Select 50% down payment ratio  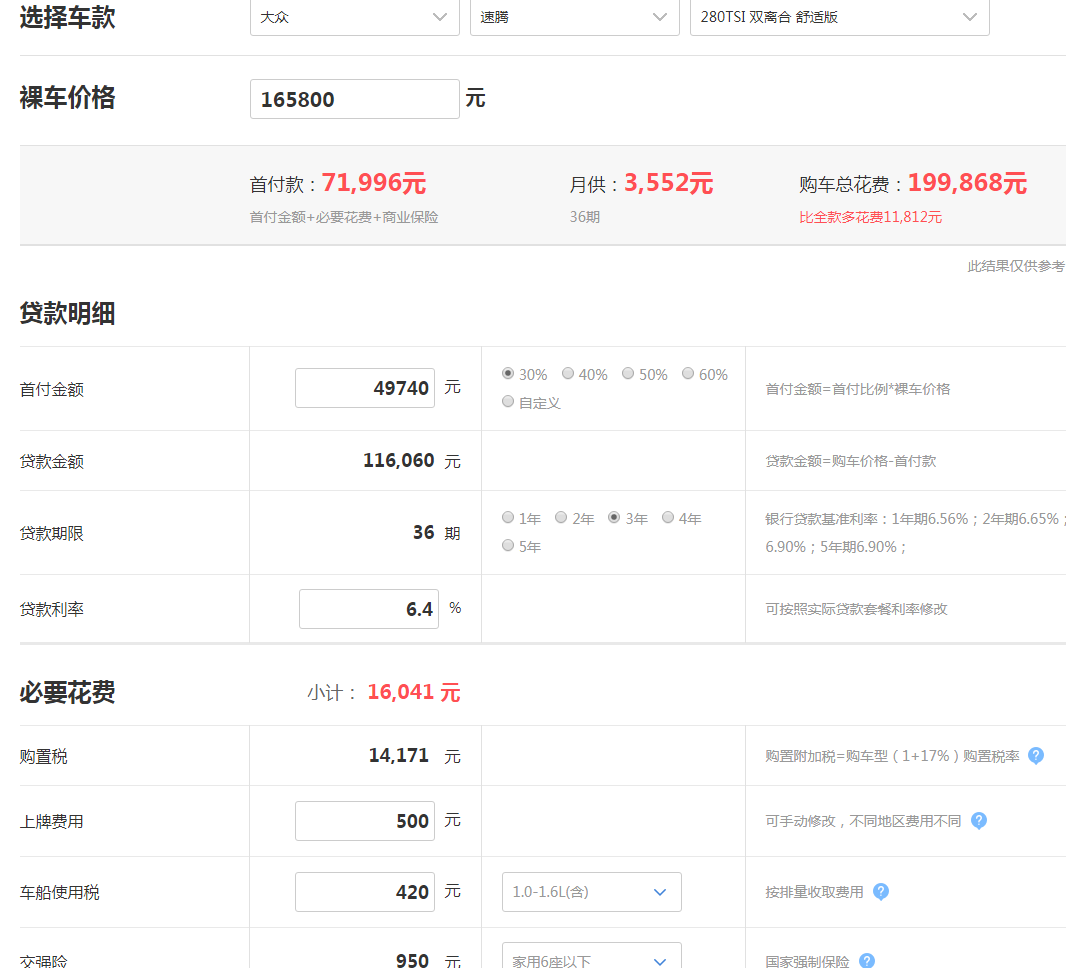click(628, 373)
